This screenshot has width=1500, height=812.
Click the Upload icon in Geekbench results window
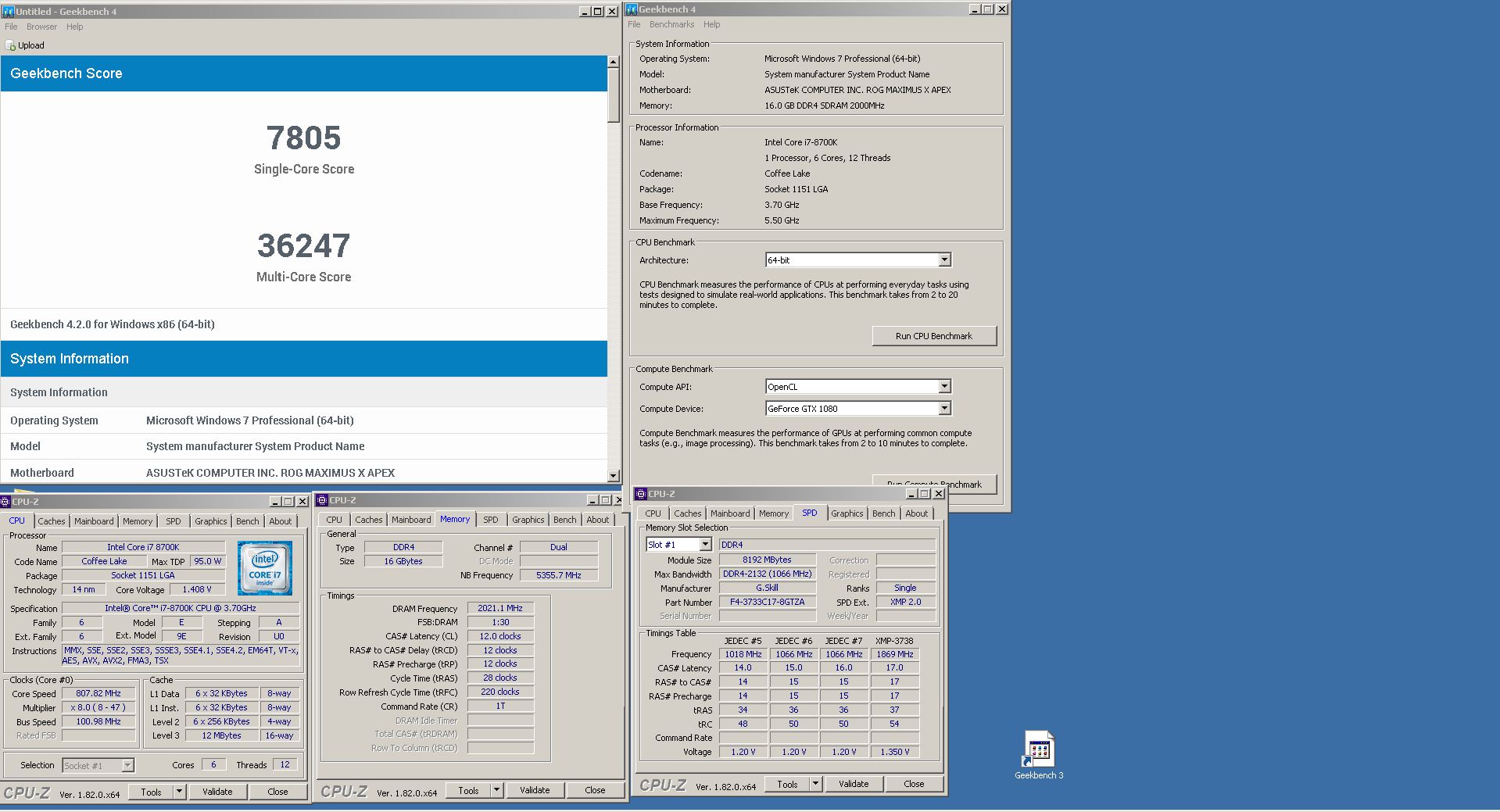[x=10, y=45]
